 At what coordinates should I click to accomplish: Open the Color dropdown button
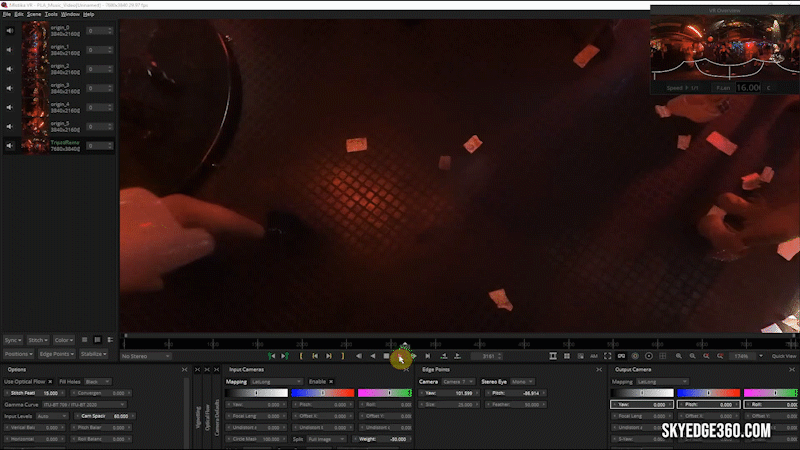63,340
